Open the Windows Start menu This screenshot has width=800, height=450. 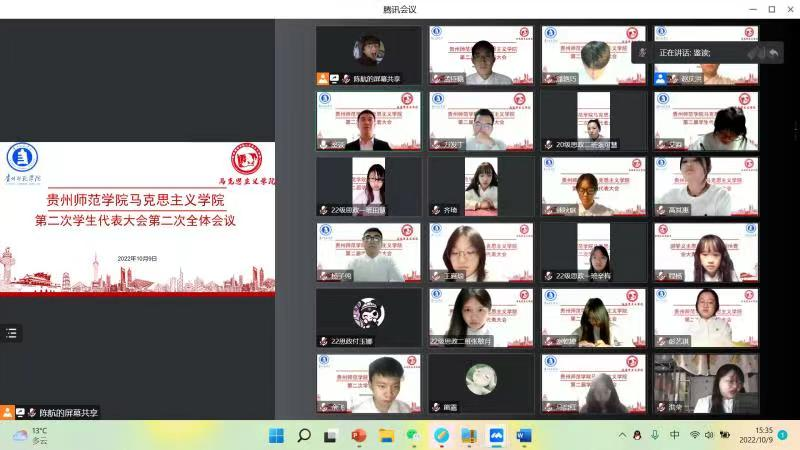[276, 436]
